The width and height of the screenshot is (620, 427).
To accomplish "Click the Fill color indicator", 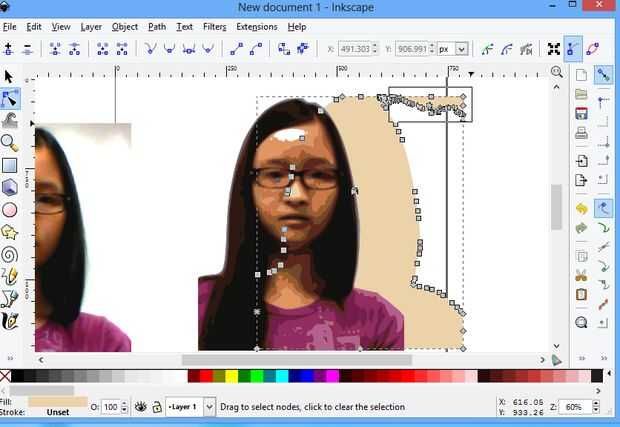I will click(58, 402).
